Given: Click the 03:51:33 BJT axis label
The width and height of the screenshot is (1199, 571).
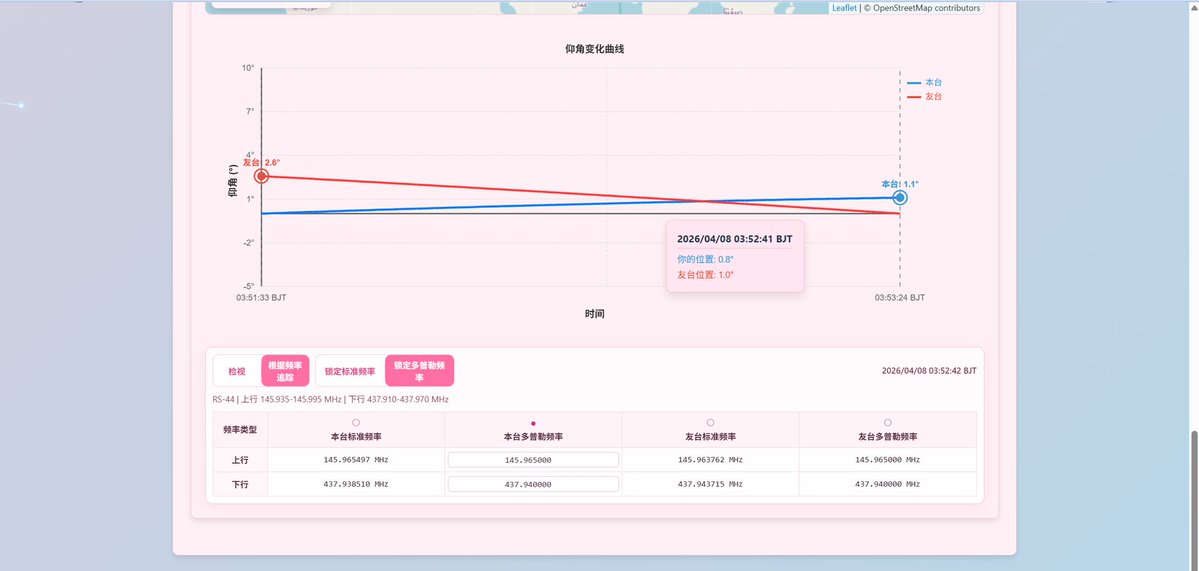Looking at the screenshot, I should click(x=261, y=297).
